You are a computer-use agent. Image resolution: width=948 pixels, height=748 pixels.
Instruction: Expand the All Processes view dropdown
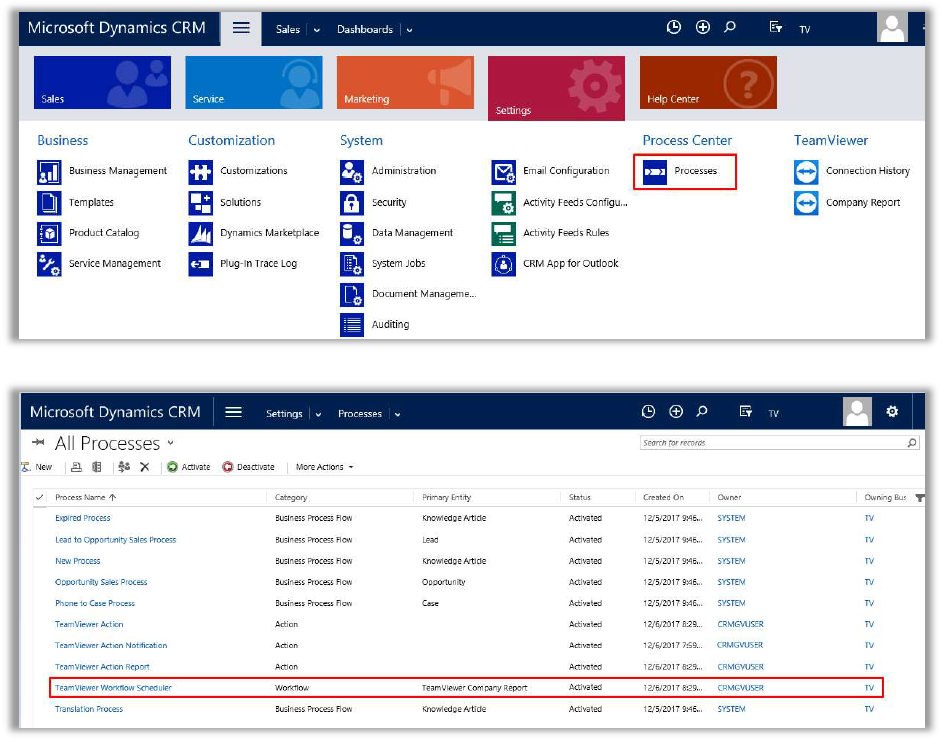tap(171, 443)
